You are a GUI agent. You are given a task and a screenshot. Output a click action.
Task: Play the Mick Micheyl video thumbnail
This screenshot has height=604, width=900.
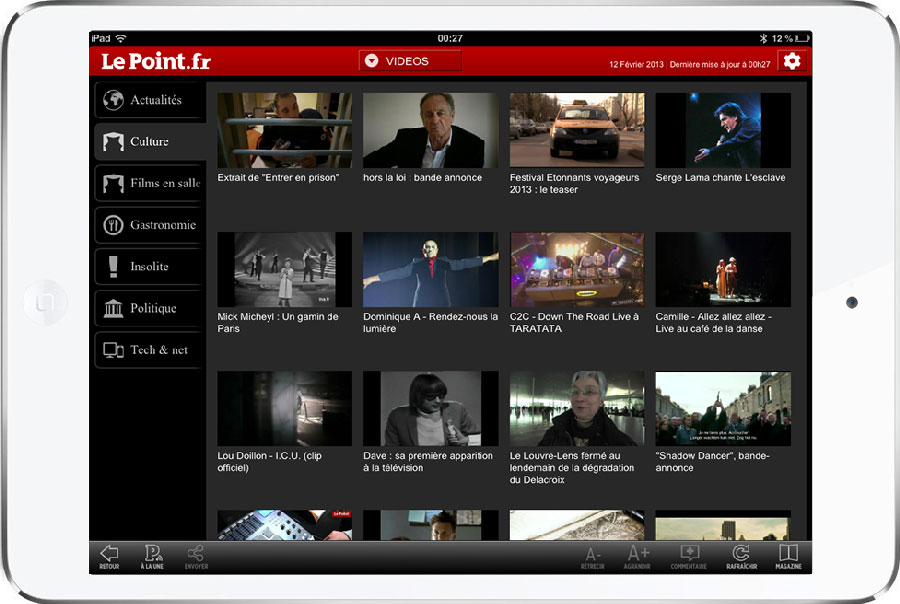[x=285, y=269]
